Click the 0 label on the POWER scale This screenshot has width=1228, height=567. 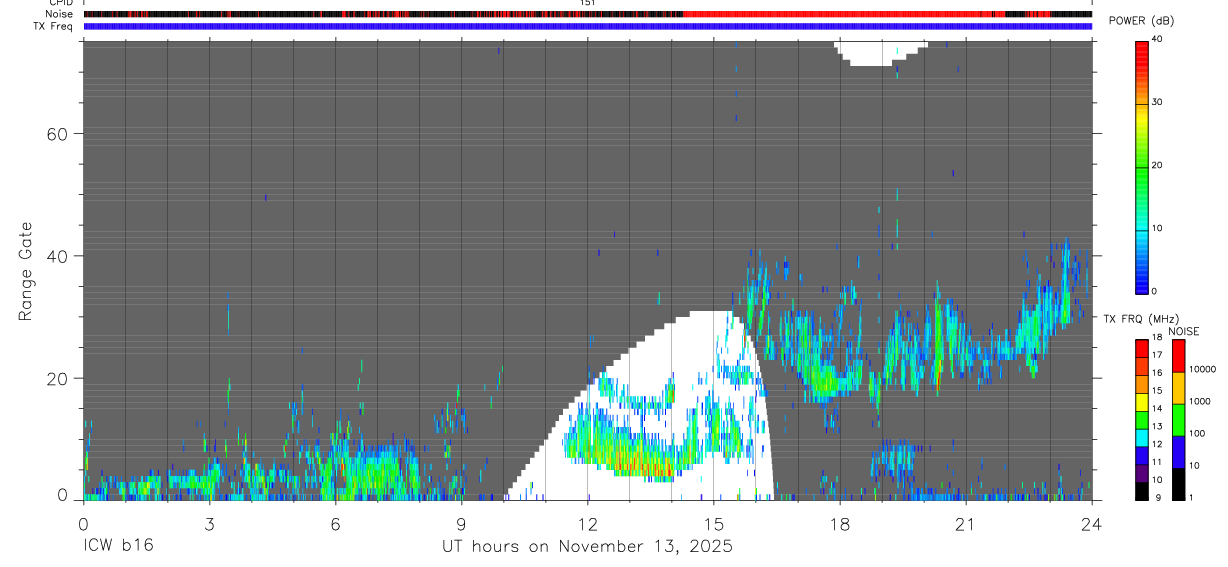tap(1154, 291)
